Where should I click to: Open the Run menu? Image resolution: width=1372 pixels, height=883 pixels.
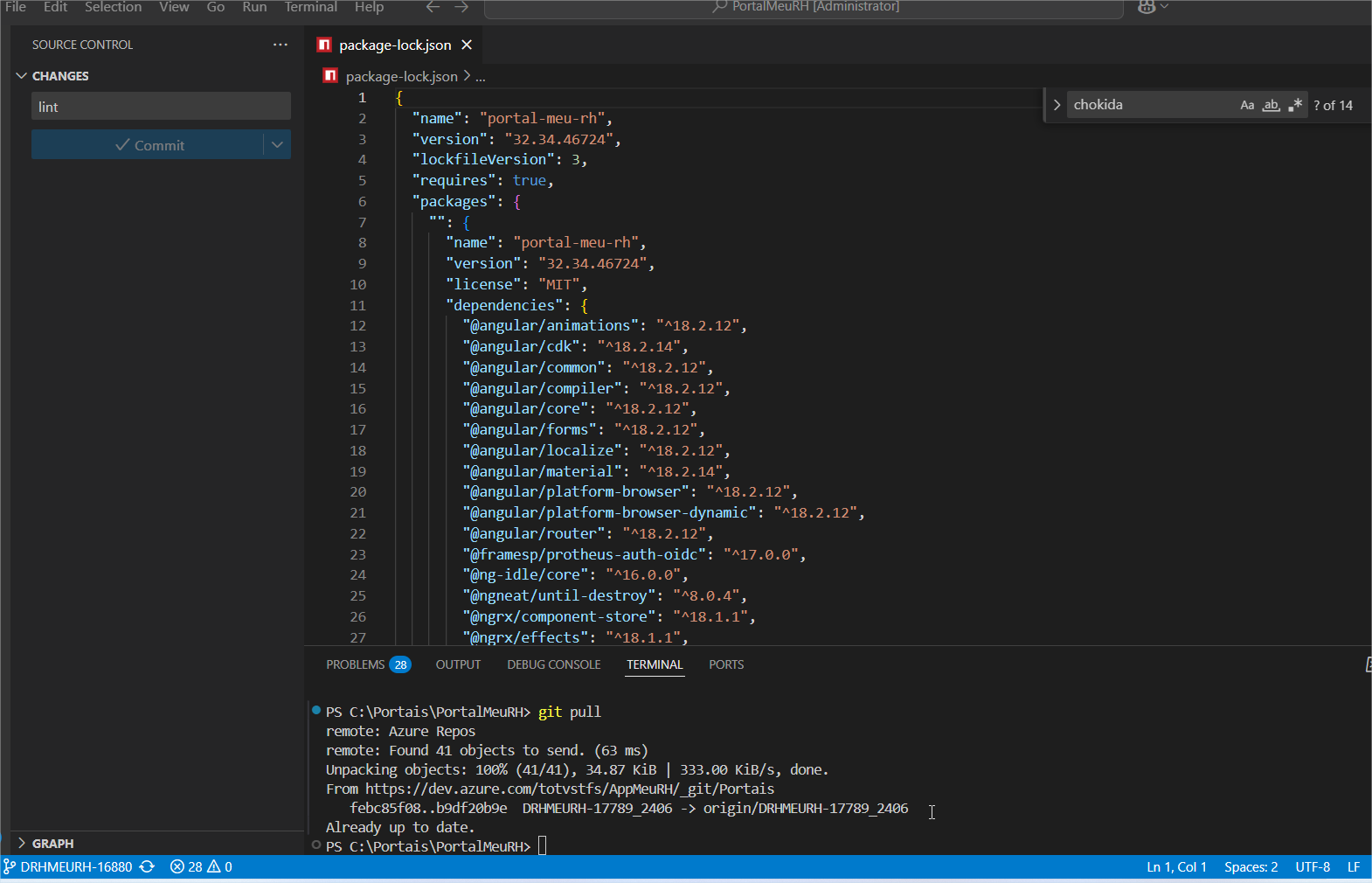point(254,7)
